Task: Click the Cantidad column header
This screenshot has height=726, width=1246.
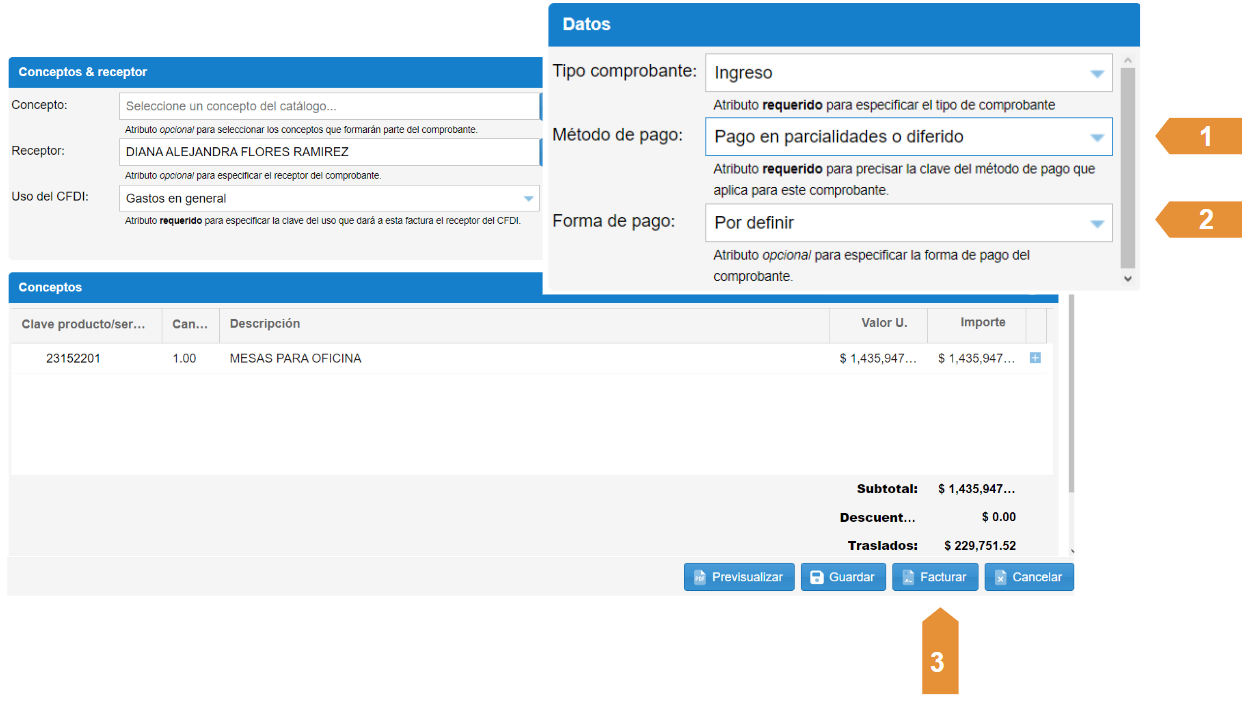Action: pos(190,324)
